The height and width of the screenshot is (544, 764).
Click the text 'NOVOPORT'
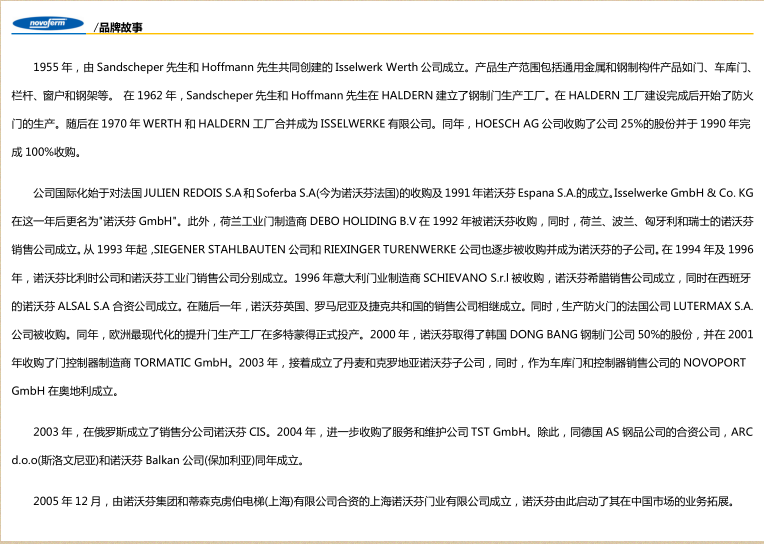pyautogui.click(x=714, y=363)
